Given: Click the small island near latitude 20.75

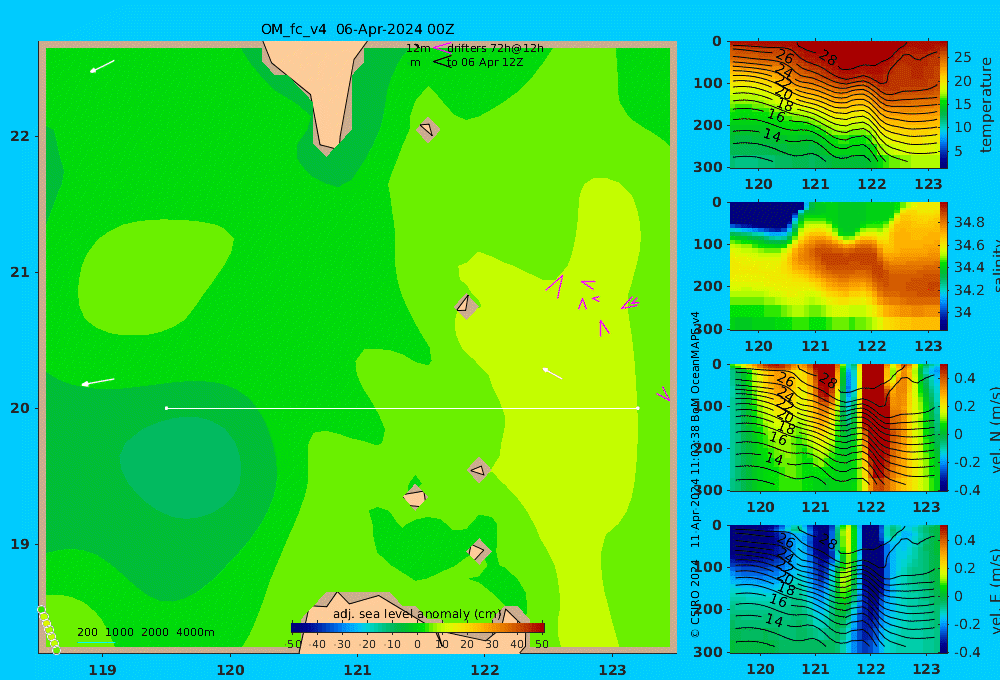Looking at the screenshot, I should click(466, 305).
